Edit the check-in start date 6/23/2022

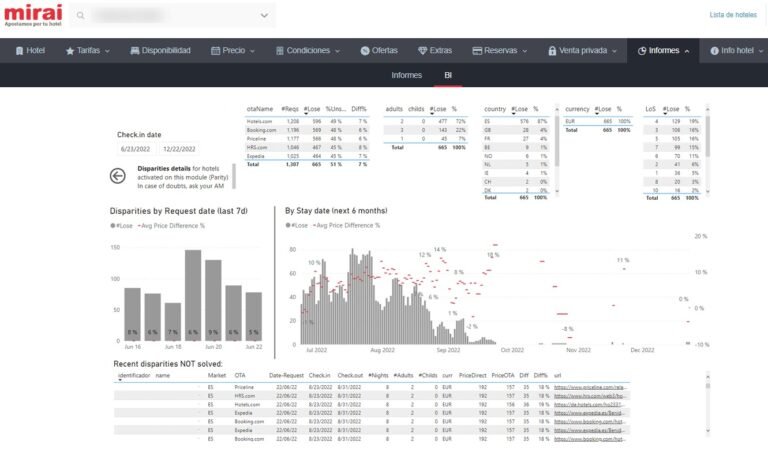coord(134,148)
